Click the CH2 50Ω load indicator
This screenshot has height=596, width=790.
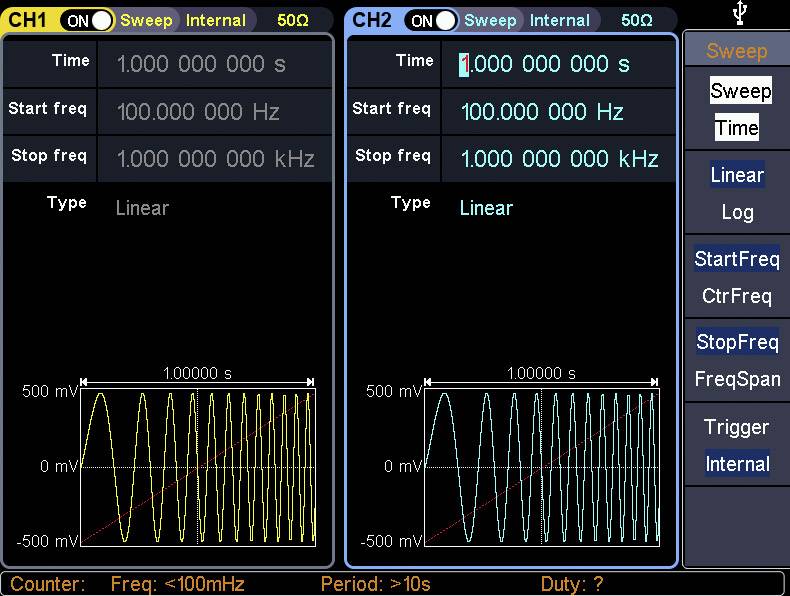636,20
